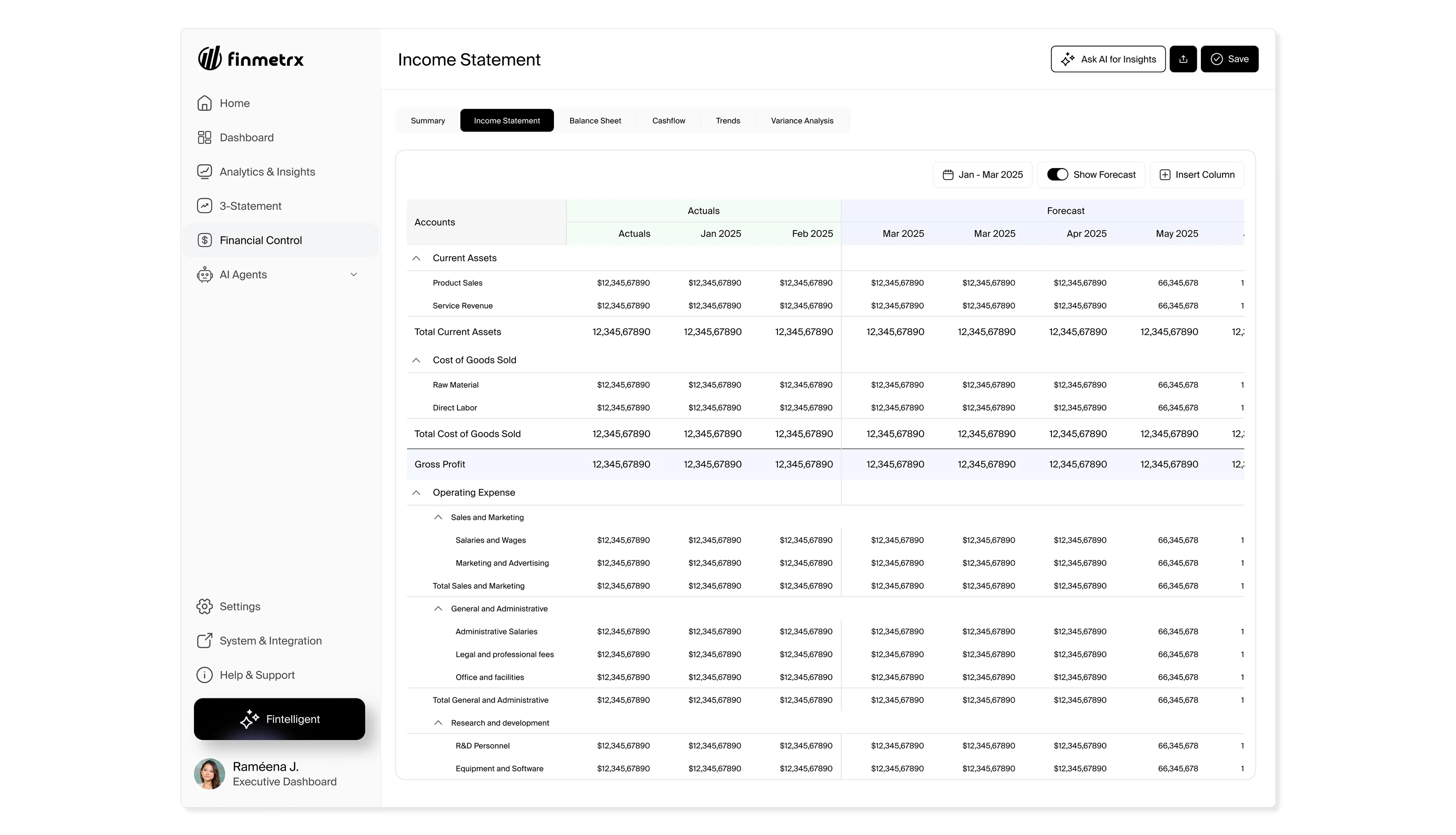
Task: Open Settings gear icon
Action: point(204,606)
